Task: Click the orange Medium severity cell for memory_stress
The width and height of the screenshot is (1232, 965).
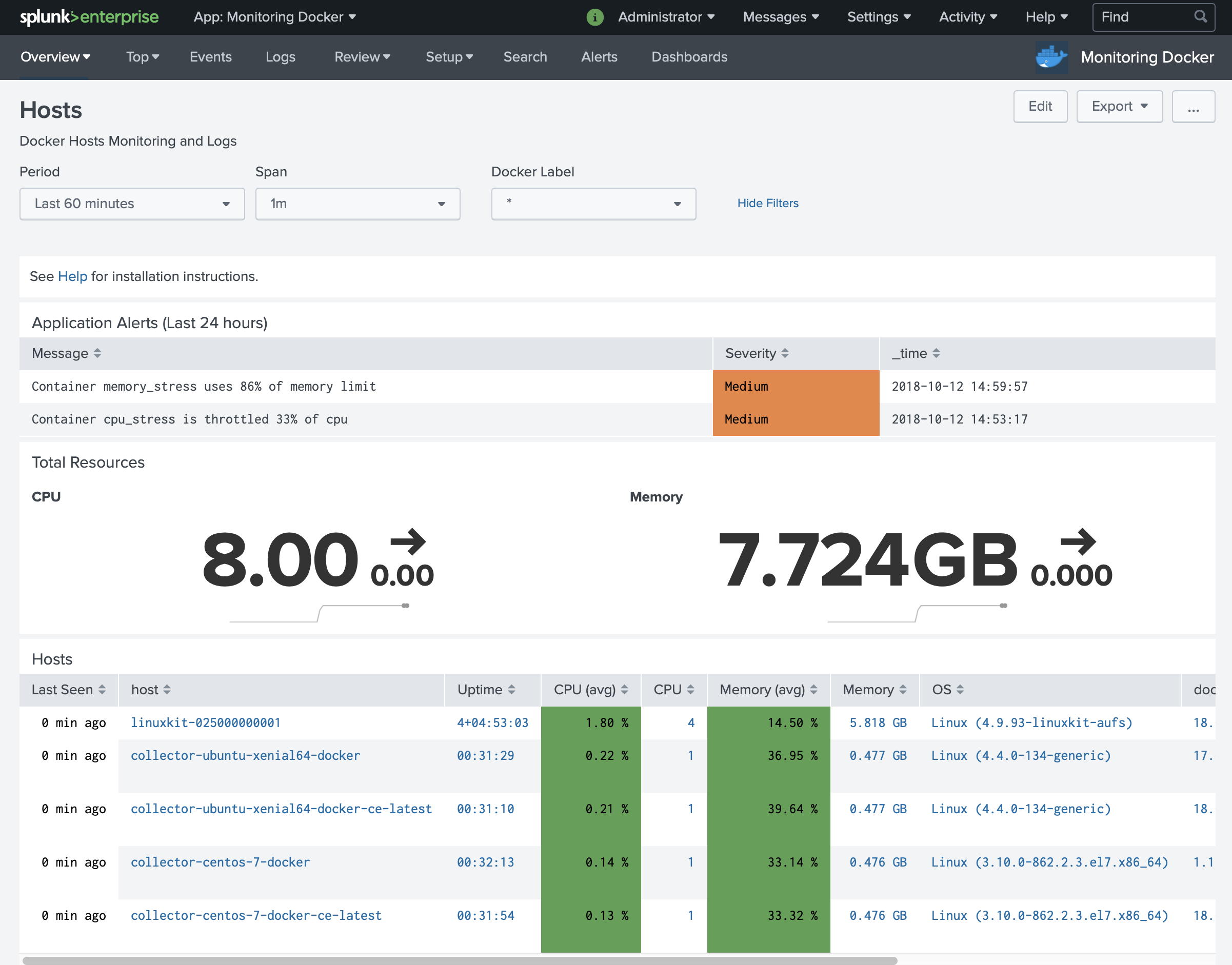Action: pos(796,387)
